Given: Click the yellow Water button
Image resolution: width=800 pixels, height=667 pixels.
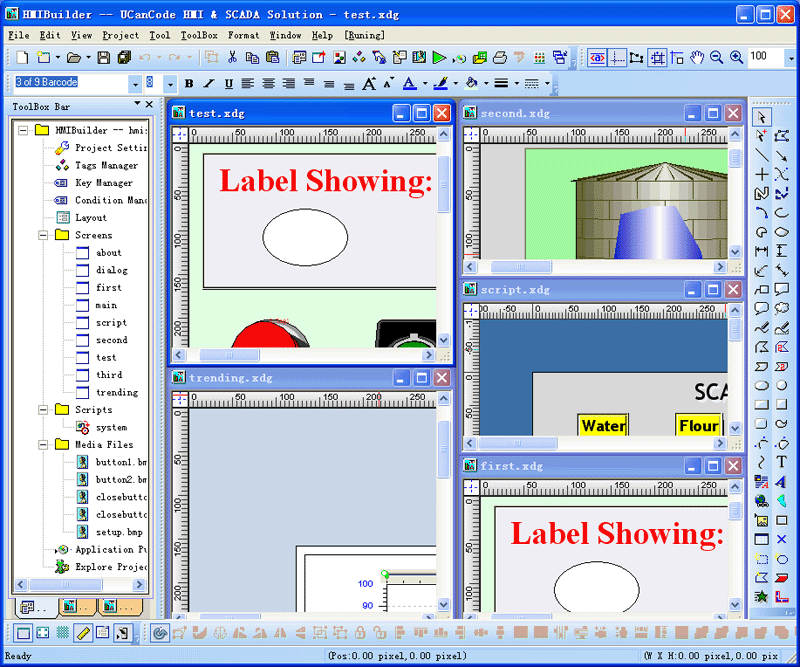Looking at the screenshot, I should coord(603,425).
